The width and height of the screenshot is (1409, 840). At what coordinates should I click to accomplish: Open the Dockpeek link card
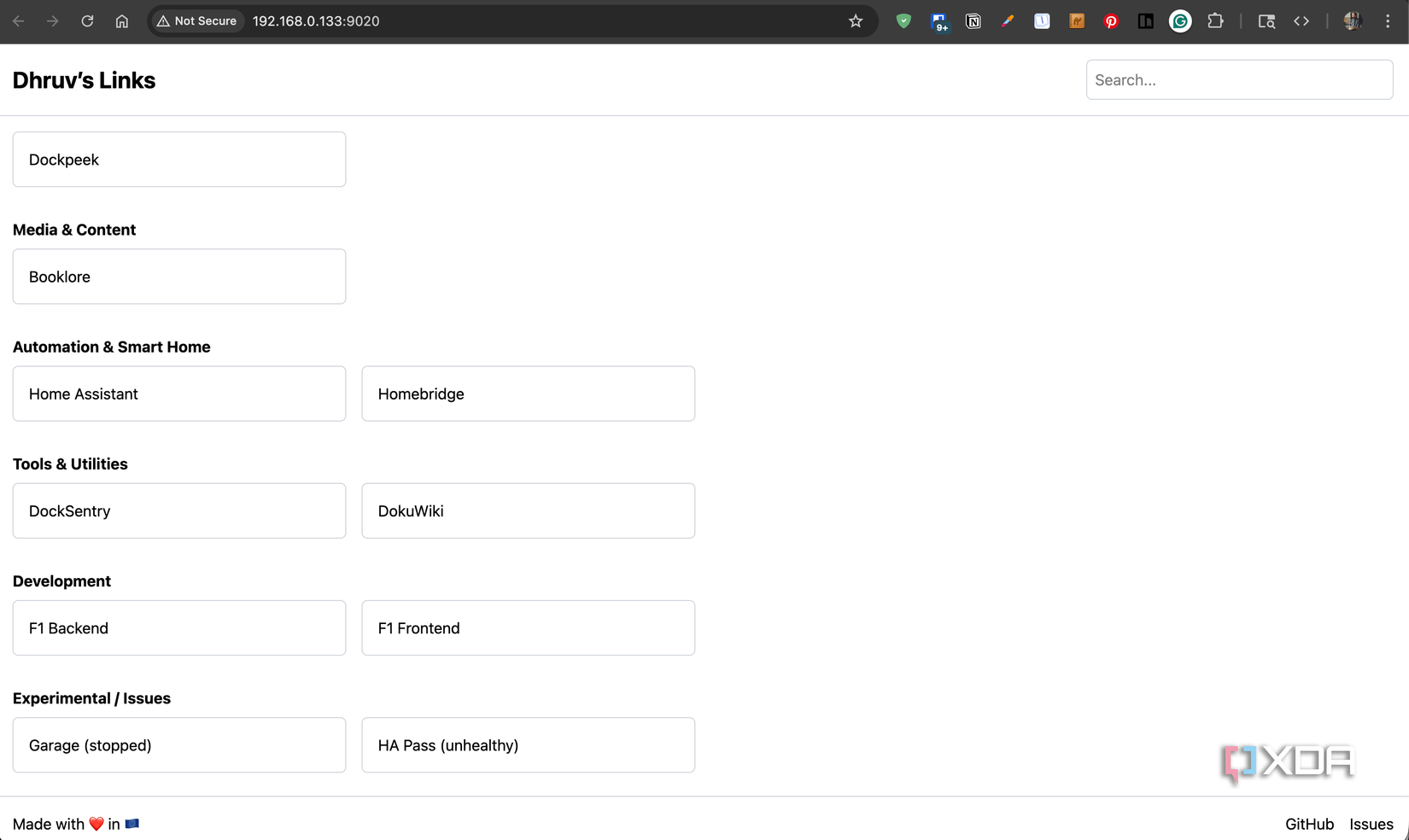tap(179, 160)
